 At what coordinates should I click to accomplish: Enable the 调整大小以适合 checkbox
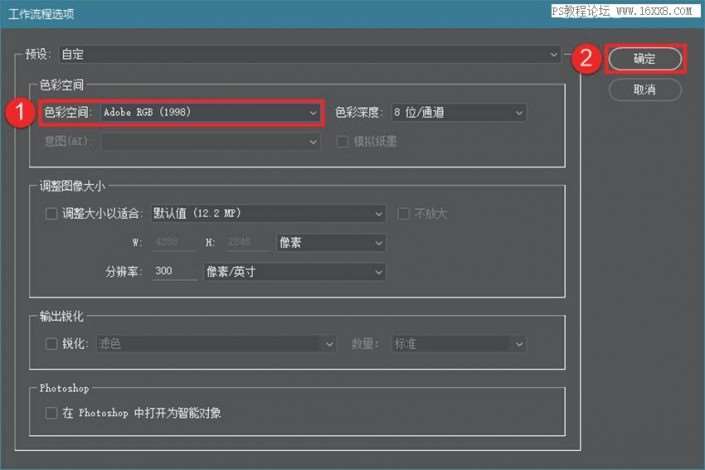click(51, 214)
